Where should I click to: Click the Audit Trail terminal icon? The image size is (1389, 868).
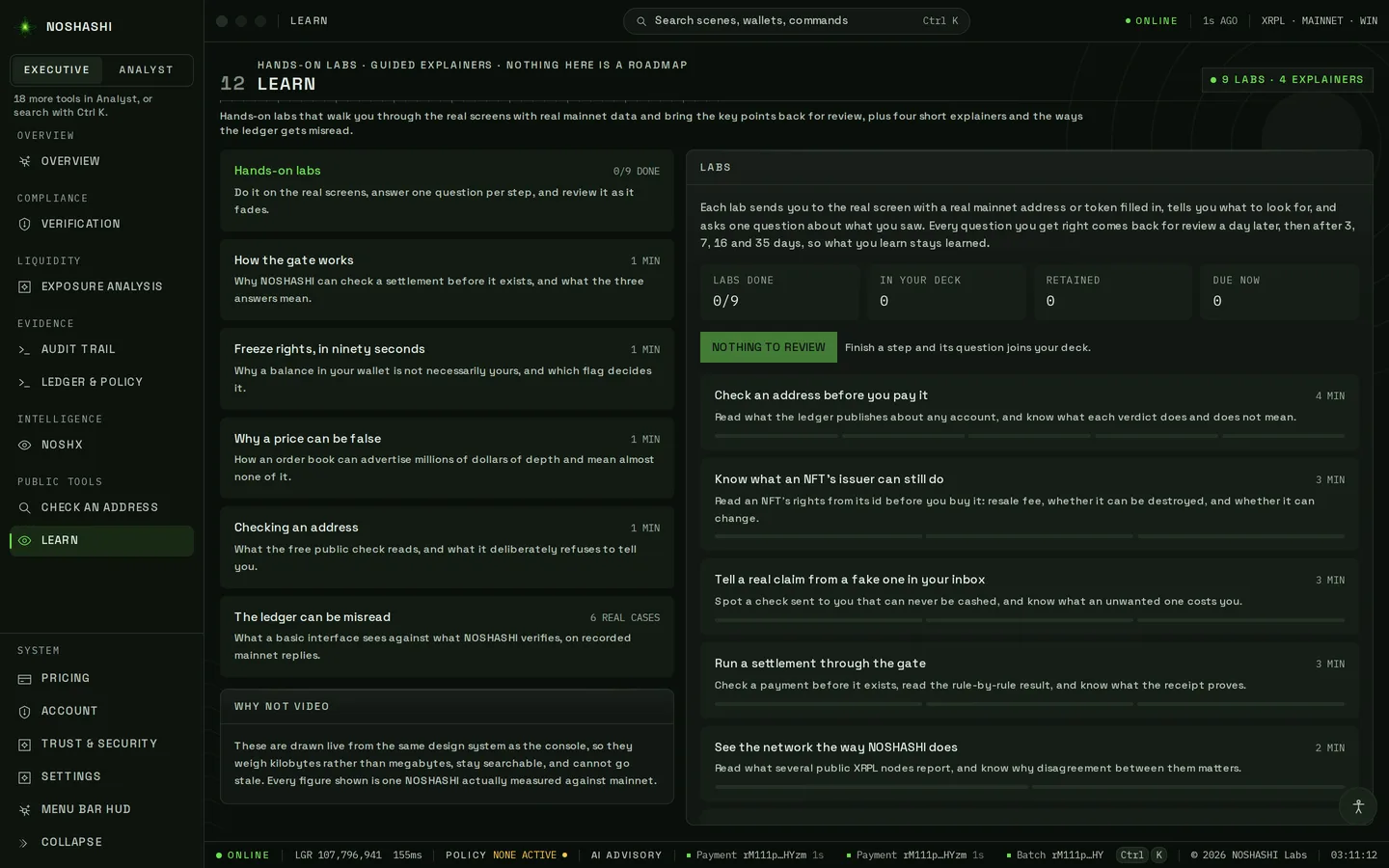pyautogui.click(x=25, y=349)
